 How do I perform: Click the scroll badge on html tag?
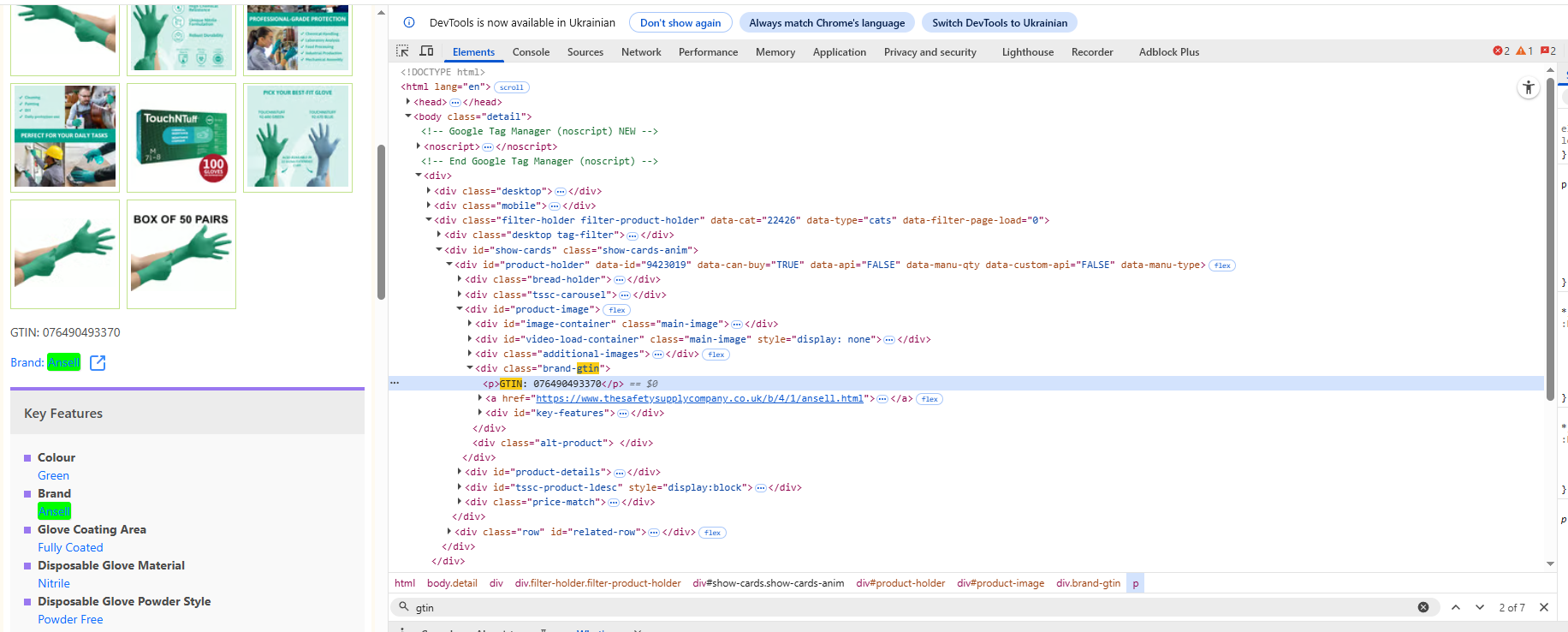click(512, 87)
